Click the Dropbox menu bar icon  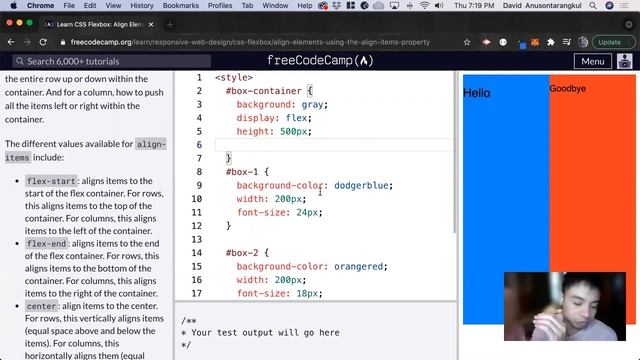pyautogui.click(x=337, y=5)
